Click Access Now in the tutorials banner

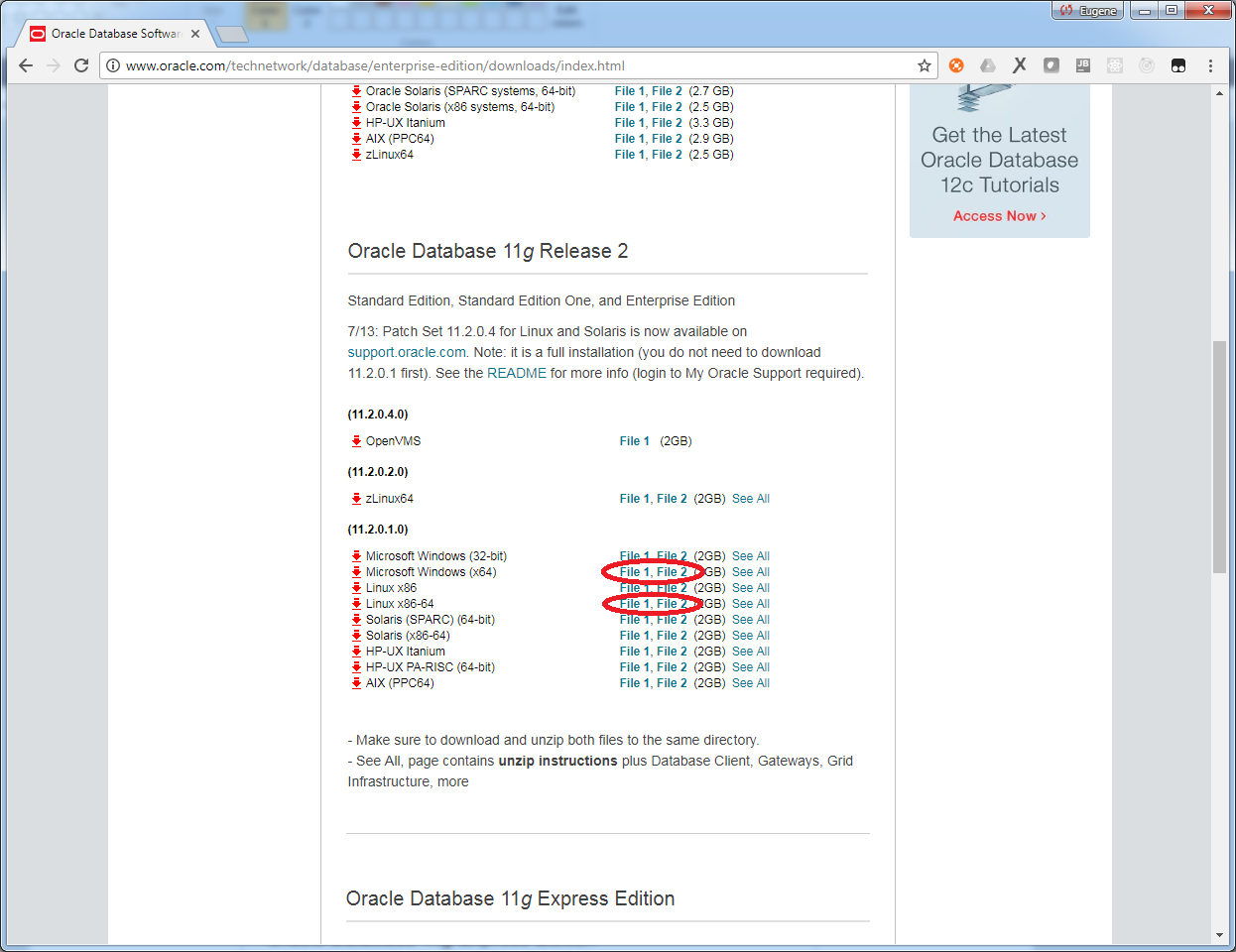point(999,216)
